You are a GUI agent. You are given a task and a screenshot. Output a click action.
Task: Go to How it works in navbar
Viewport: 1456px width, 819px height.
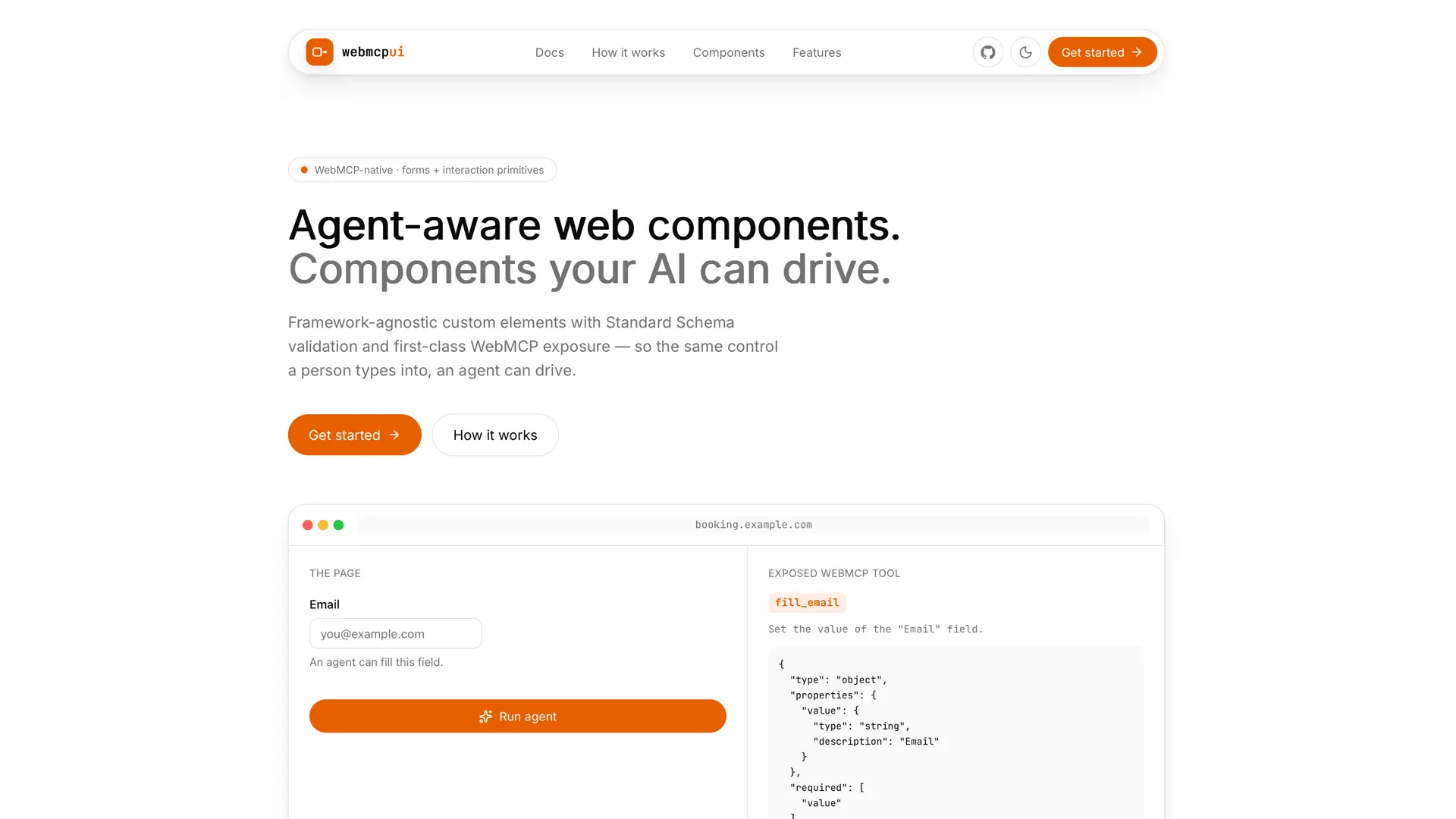click(x=628, y=52)
